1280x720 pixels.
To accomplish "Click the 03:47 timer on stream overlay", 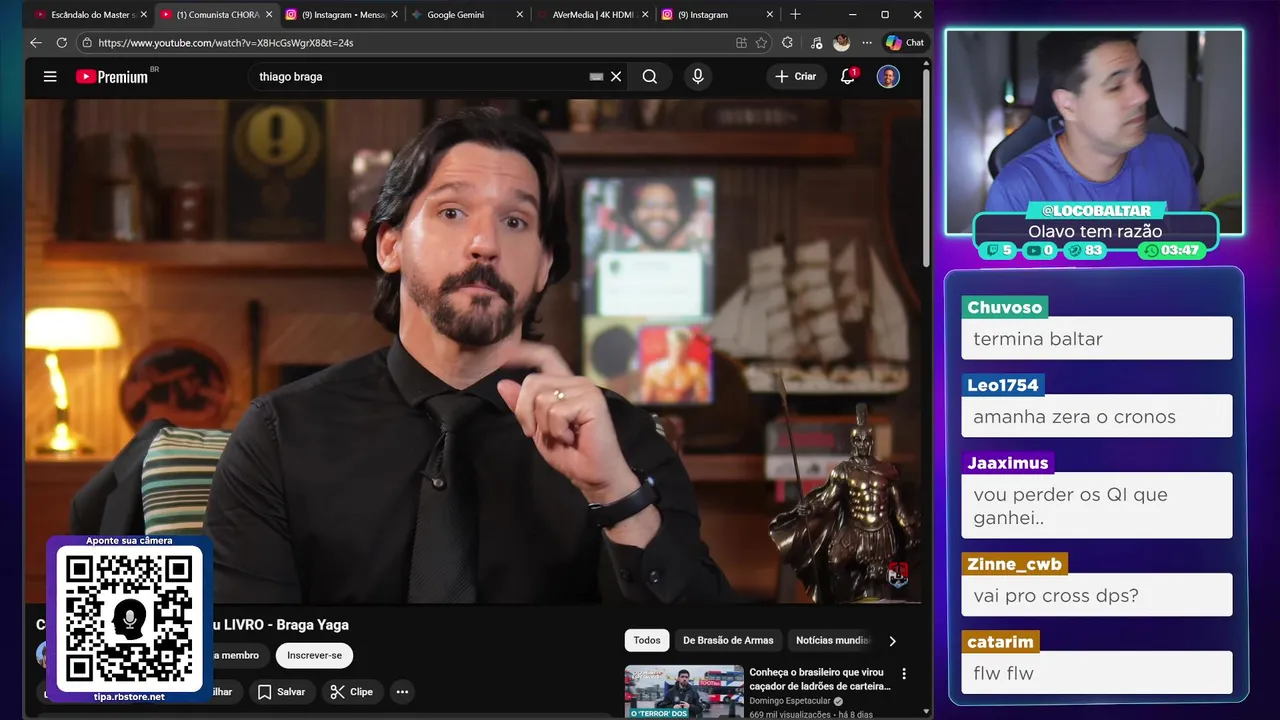I will pos(1173,250).
